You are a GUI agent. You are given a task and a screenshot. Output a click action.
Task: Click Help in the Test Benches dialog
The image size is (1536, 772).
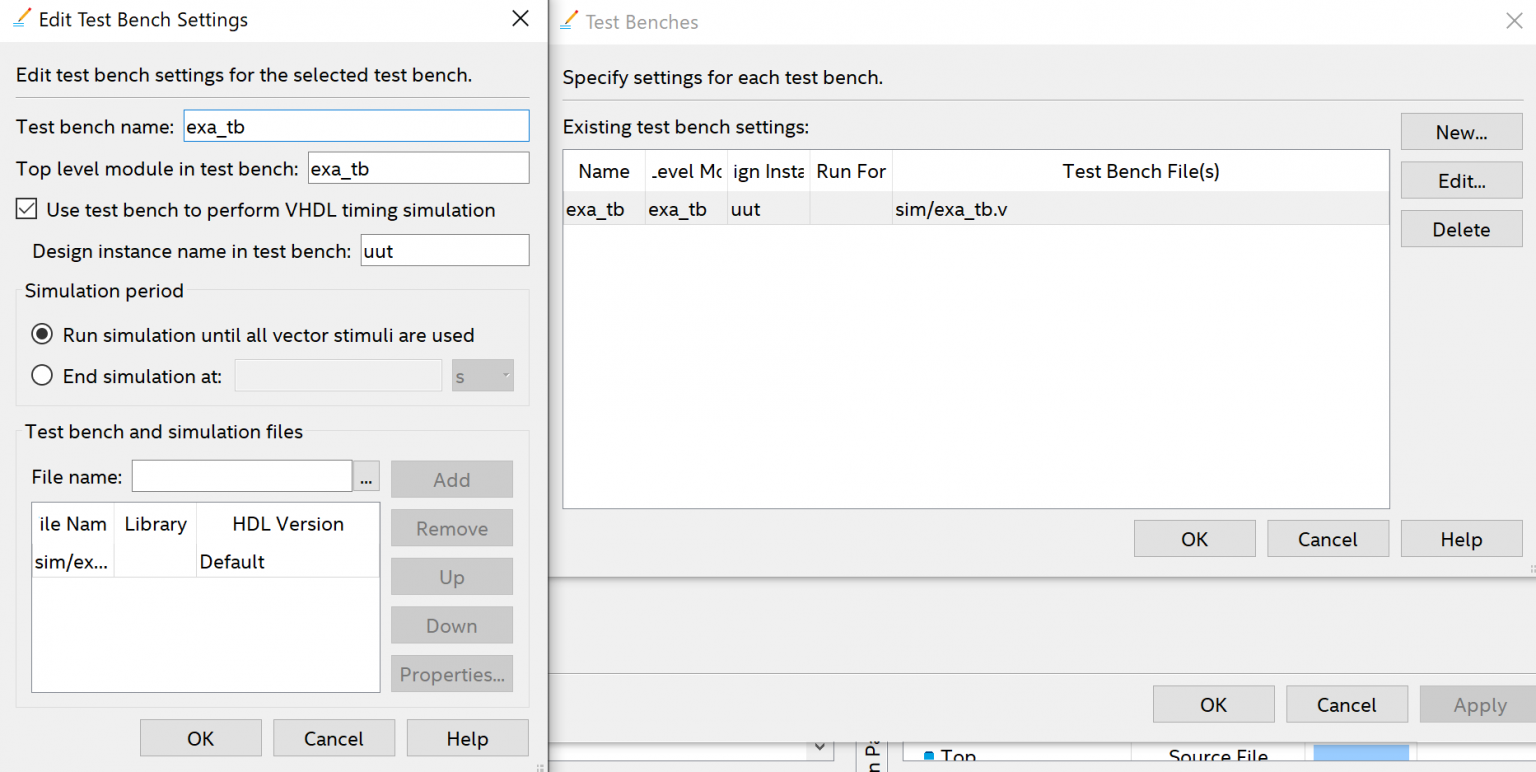click(x=1461, y=539)
